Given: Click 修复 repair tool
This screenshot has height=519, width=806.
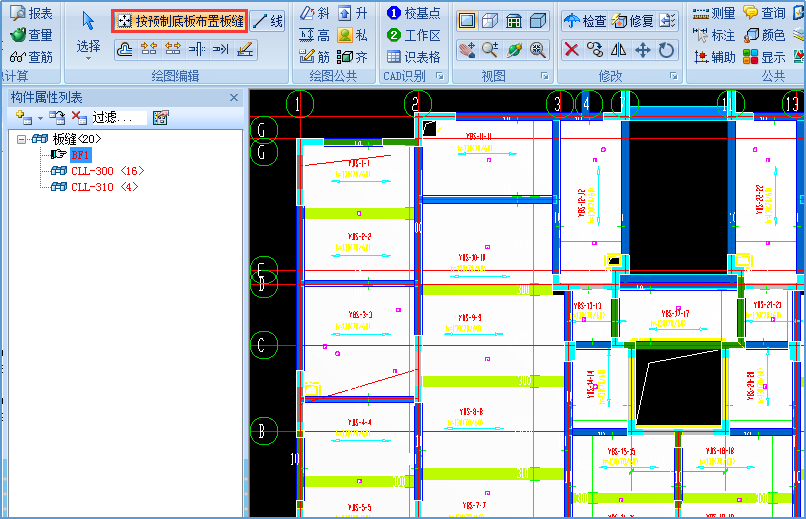Looking at the screenshot, I should [x=632, y=21].
